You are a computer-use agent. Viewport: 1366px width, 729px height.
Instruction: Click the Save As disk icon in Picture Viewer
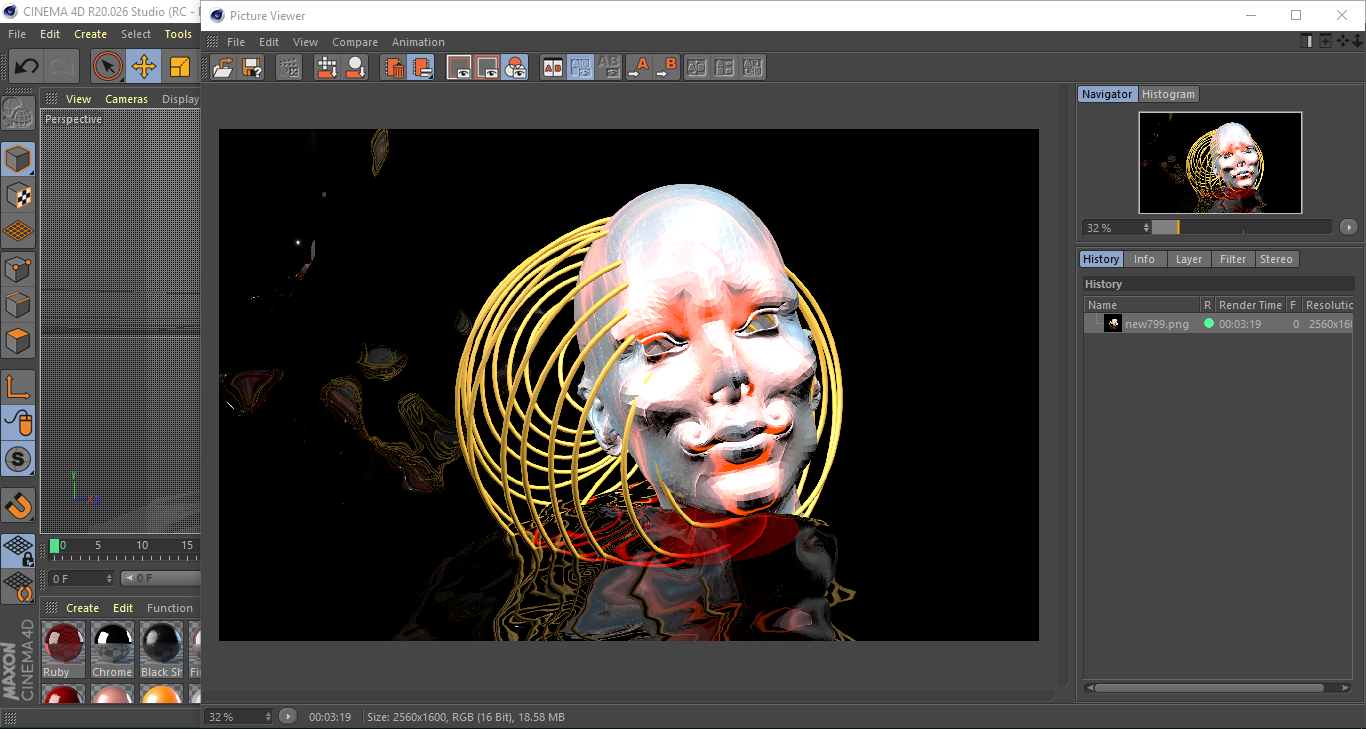(x=252, y=67)
